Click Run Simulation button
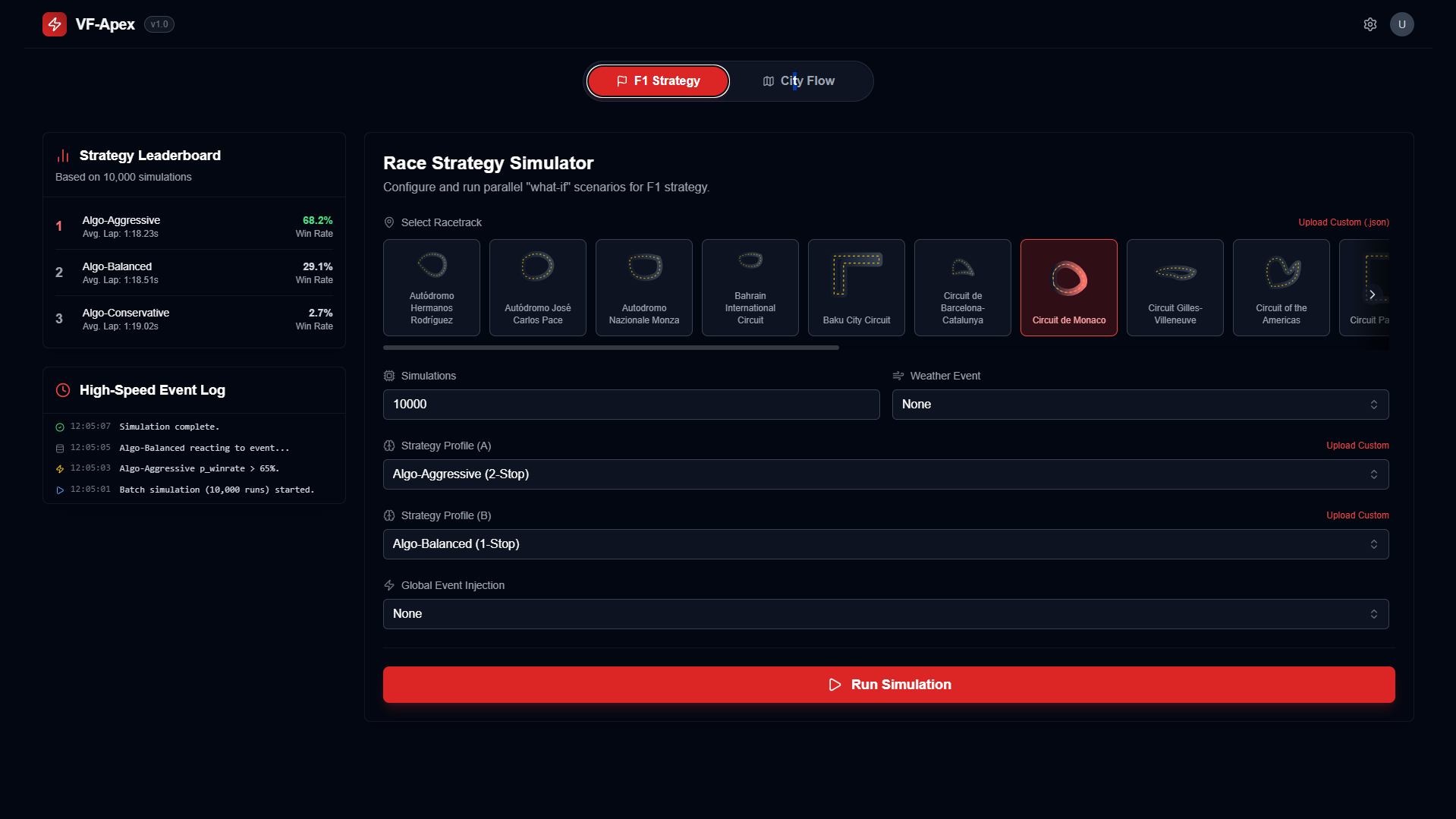The height and width of the screenshot is (819, 1456). coord(889,685)
